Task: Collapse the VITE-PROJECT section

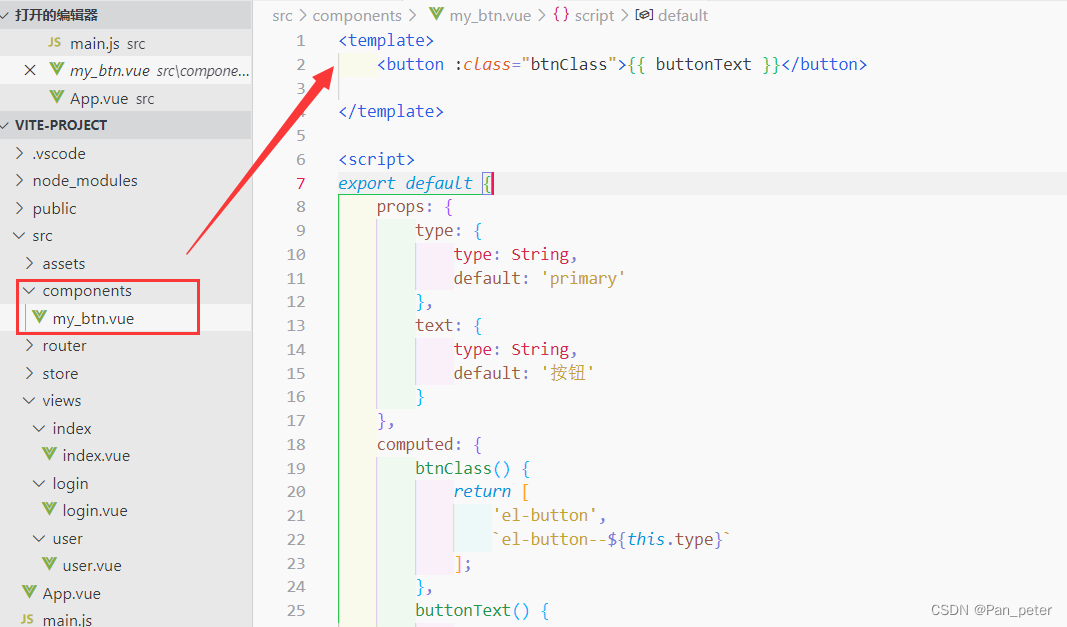Action: pyautogui.click(x=5, y=125)
